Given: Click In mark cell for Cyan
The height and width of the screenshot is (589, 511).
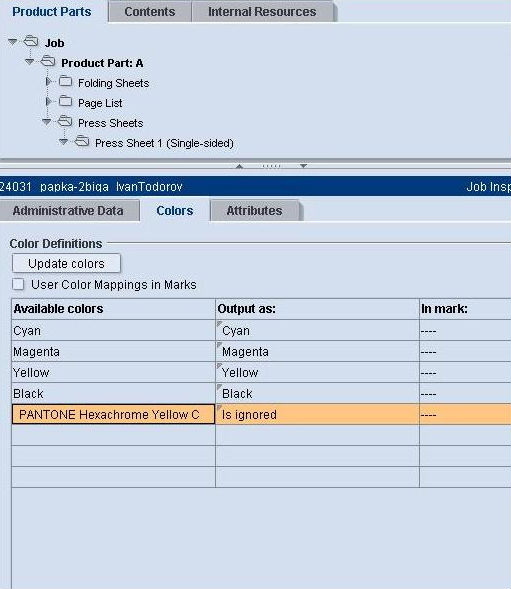Looking at the screenshot, I should click(x=465, y=331).
